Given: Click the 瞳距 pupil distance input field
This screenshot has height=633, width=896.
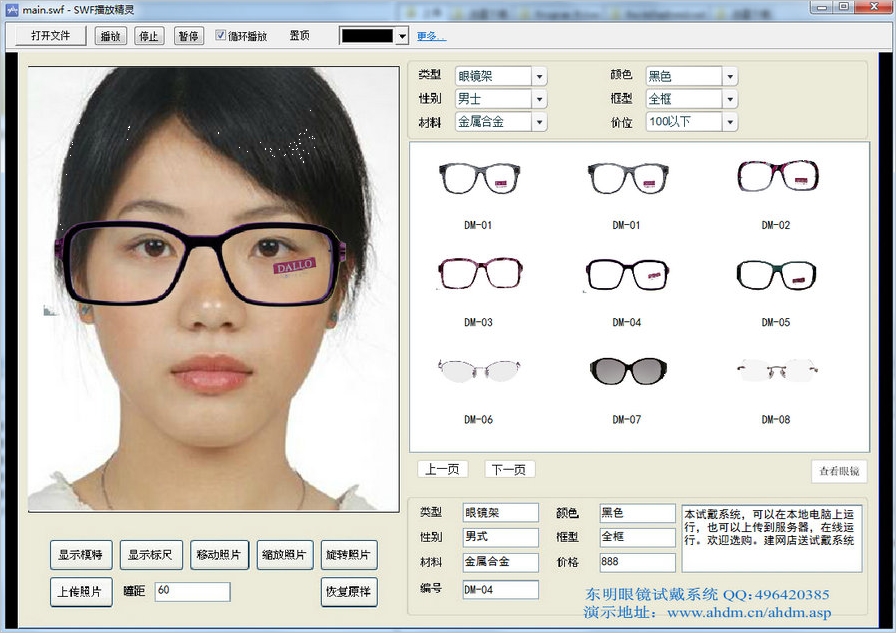Looking at the screenshot, I should click(x=191, y=591).
